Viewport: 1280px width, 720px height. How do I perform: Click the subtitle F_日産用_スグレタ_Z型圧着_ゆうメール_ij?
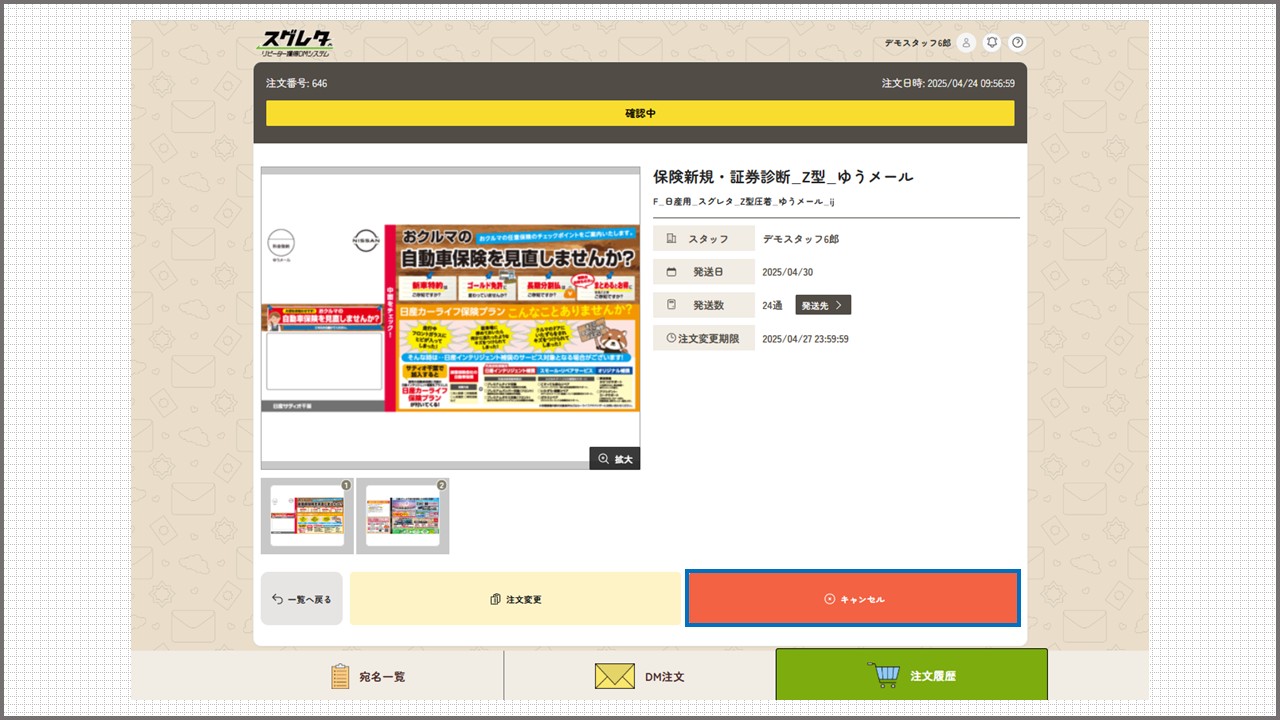tap(744, 201)
